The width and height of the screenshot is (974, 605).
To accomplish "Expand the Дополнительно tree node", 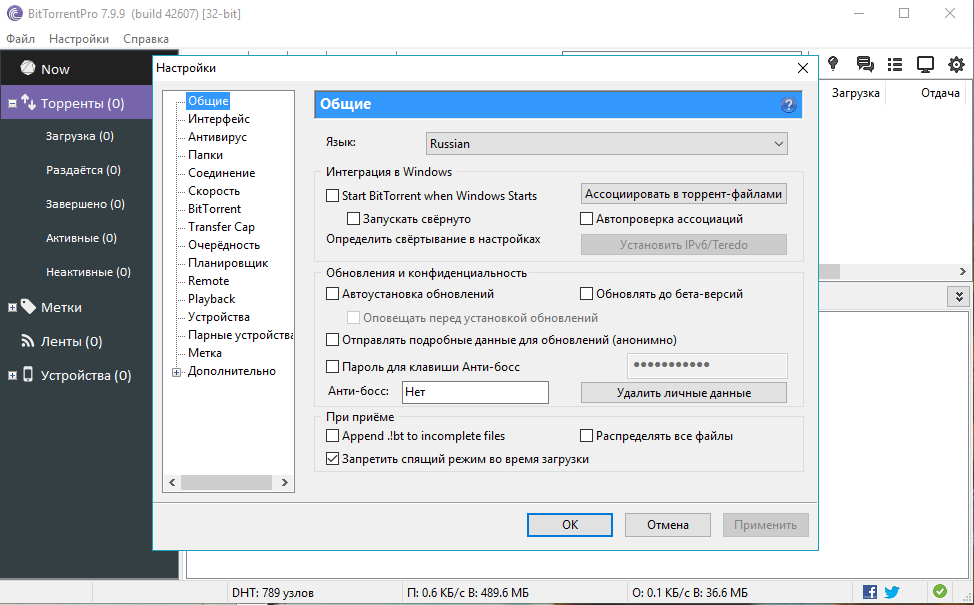I will tap(177, 372).
